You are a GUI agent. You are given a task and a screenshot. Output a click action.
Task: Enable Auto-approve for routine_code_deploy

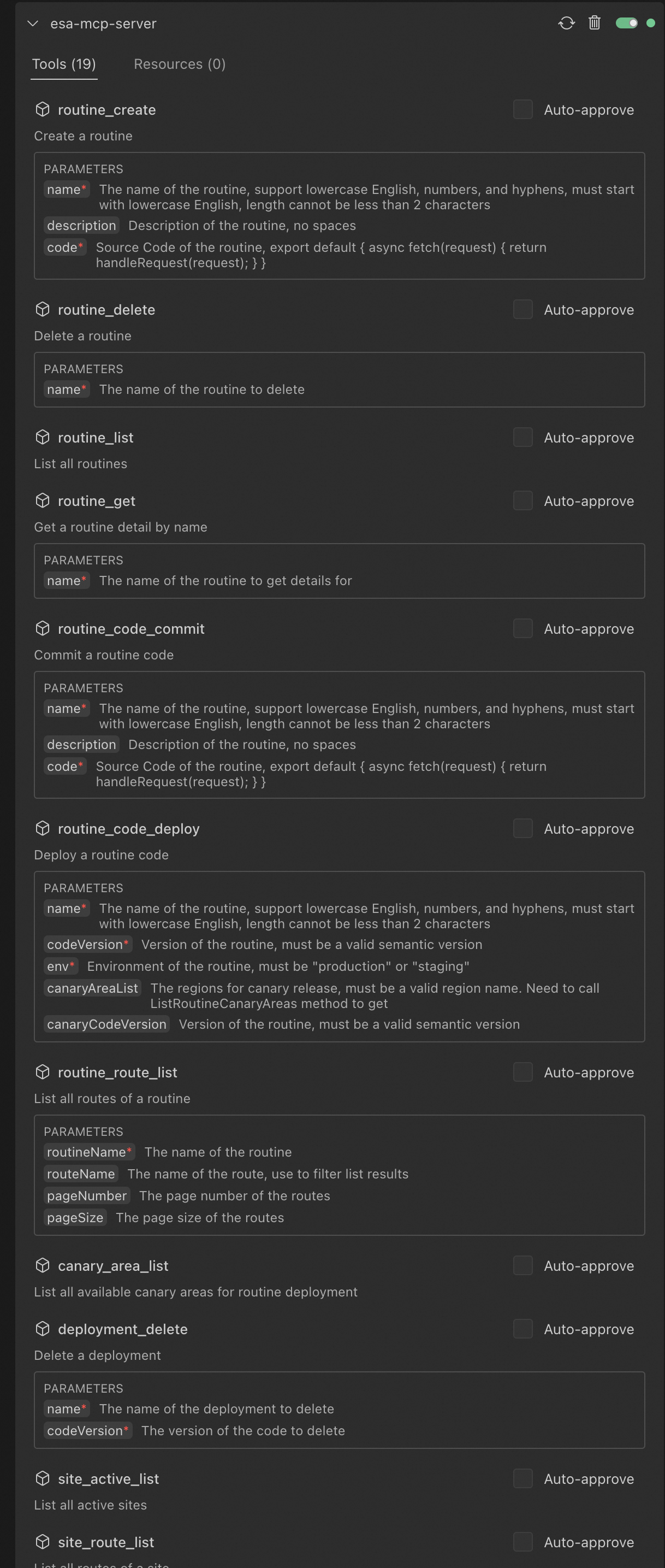pos(522,828)
